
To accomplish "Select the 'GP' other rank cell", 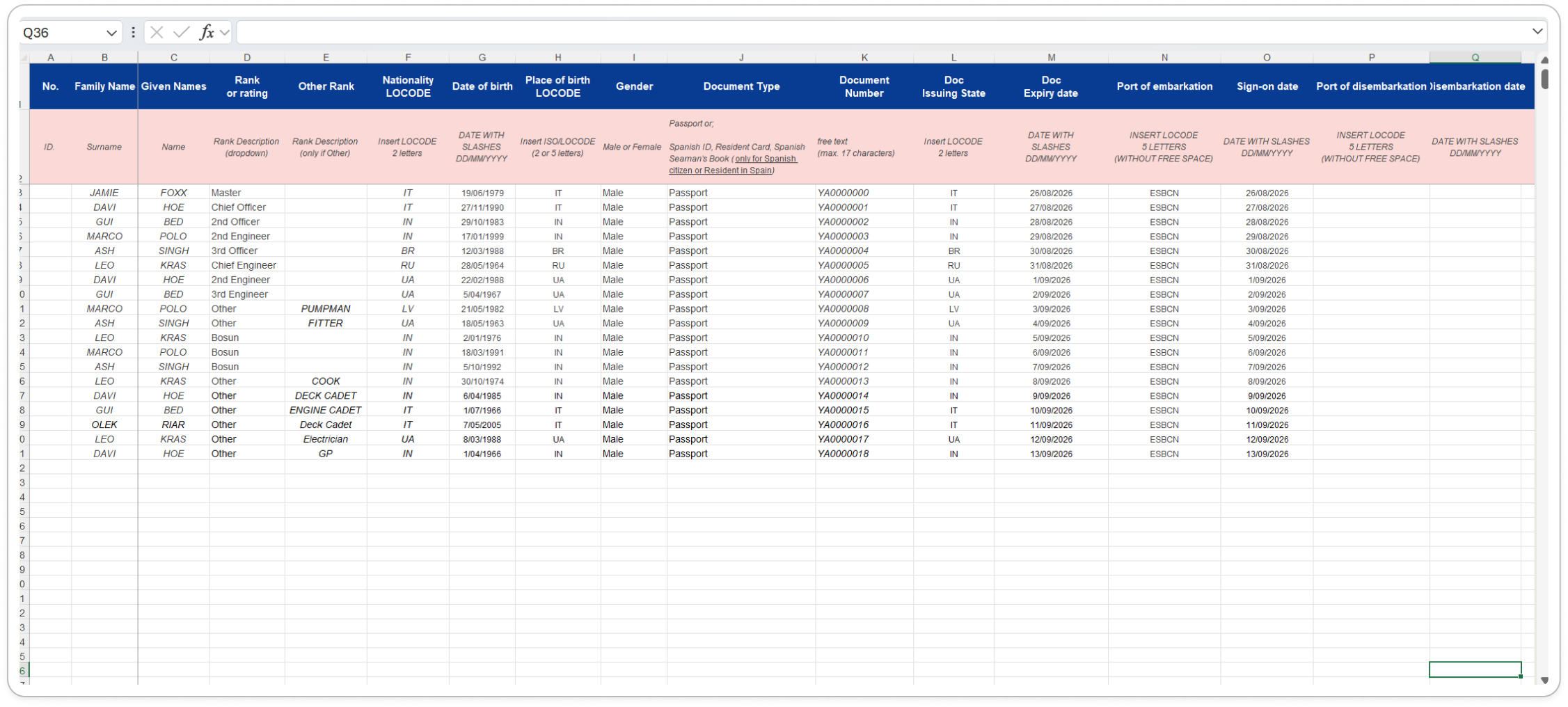I will pos(326,454).
